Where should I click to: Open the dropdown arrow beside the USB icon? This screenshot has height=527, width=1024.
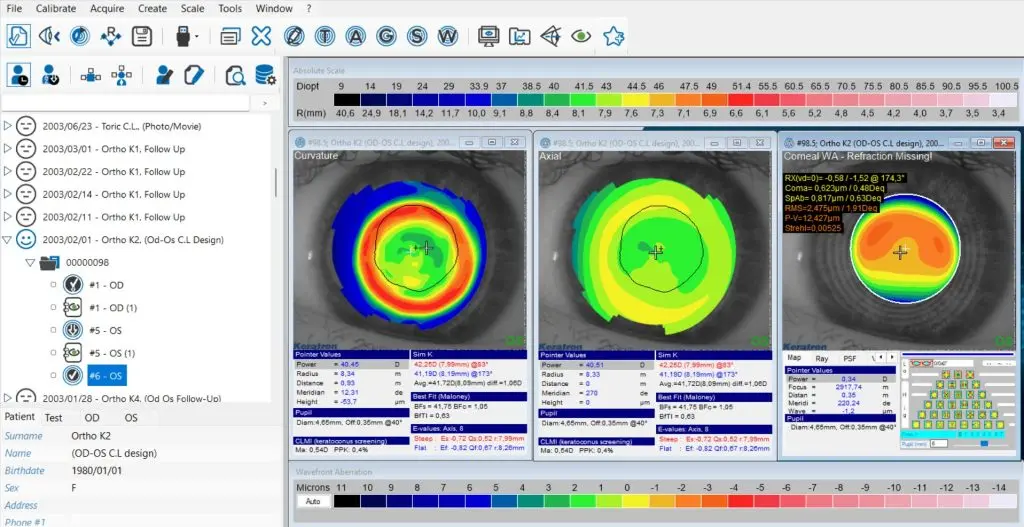pos(197,37)
